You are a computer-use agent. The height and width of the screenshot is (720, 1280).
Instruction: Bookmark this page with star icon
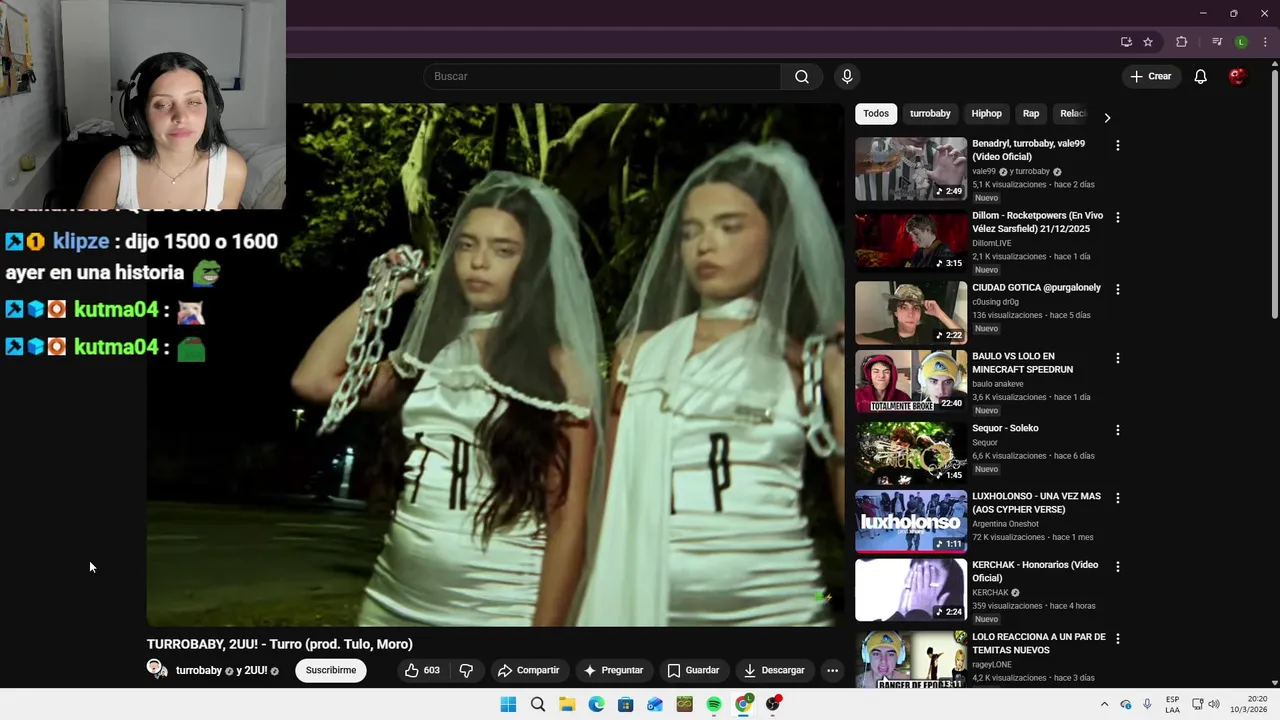click(1148, 42)
